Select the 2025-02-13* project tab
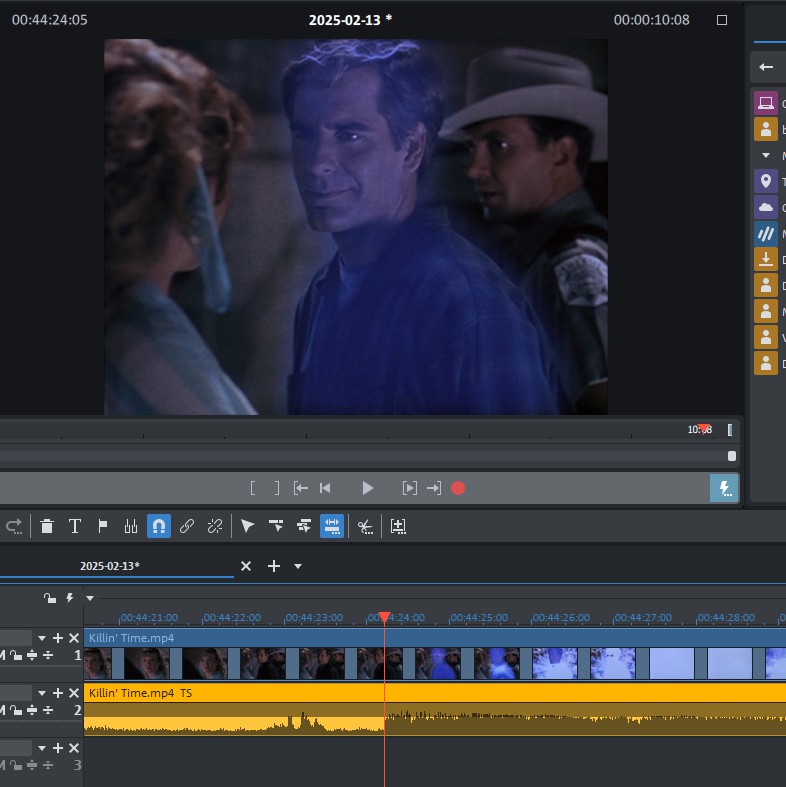The image size is (786, 787). (110, 566)
